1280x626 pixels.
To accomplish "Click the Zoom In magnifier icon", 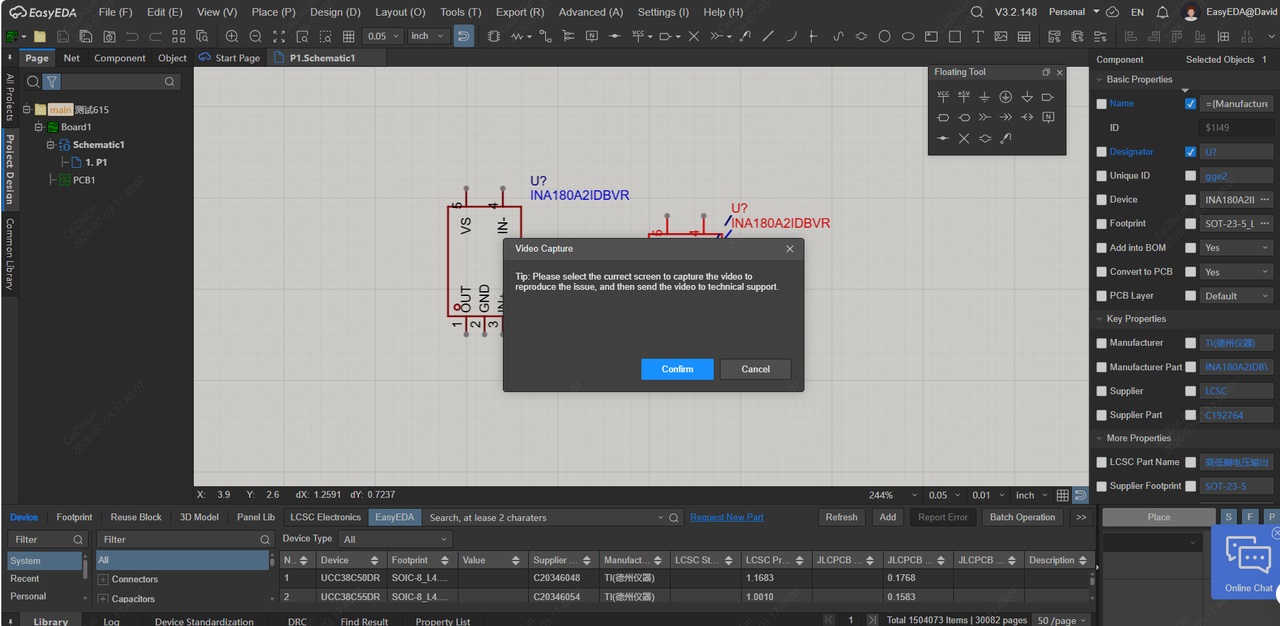I will pos(232,36).
